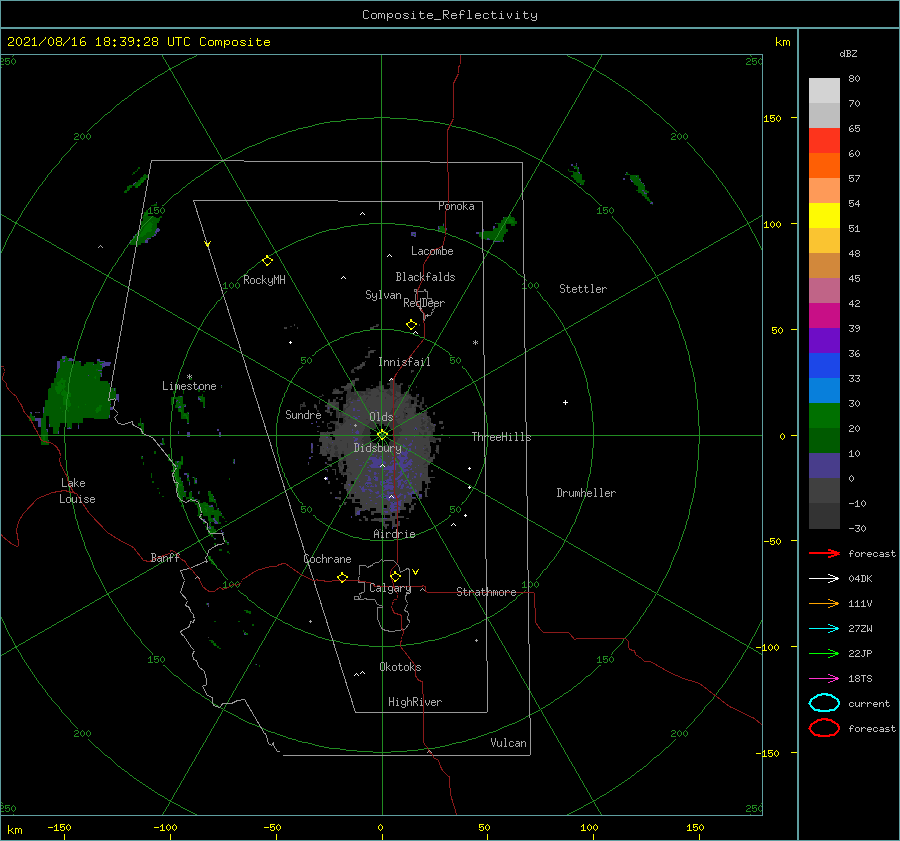The height and width of the screenshot is (841, 900).
Task: Click the Sundre label
Action: (303, 414)
